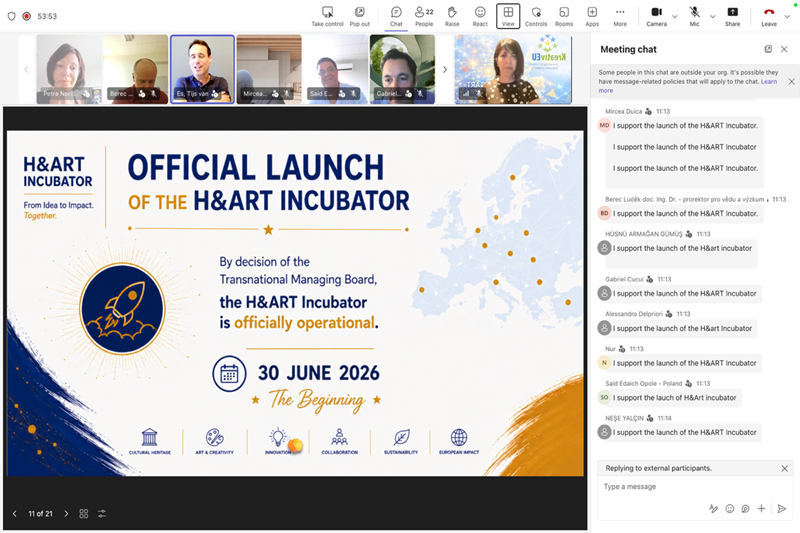800x533 pixels.
Task: Select Petra's video thumbnail
Action: 69,69
